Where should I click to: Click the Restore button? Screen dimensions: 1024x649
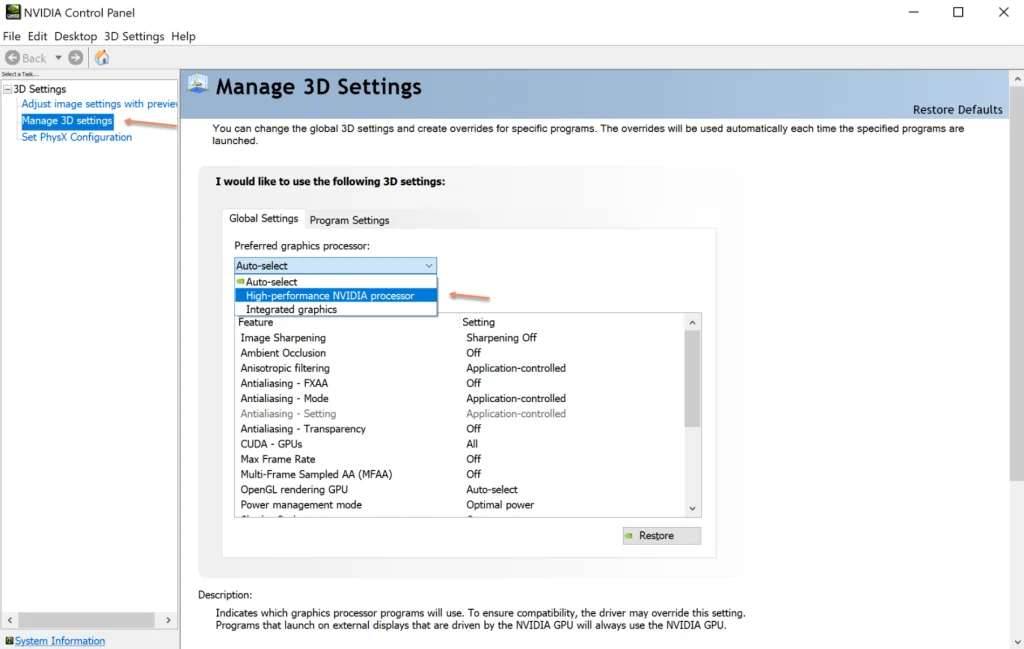[x=661, y=536]
